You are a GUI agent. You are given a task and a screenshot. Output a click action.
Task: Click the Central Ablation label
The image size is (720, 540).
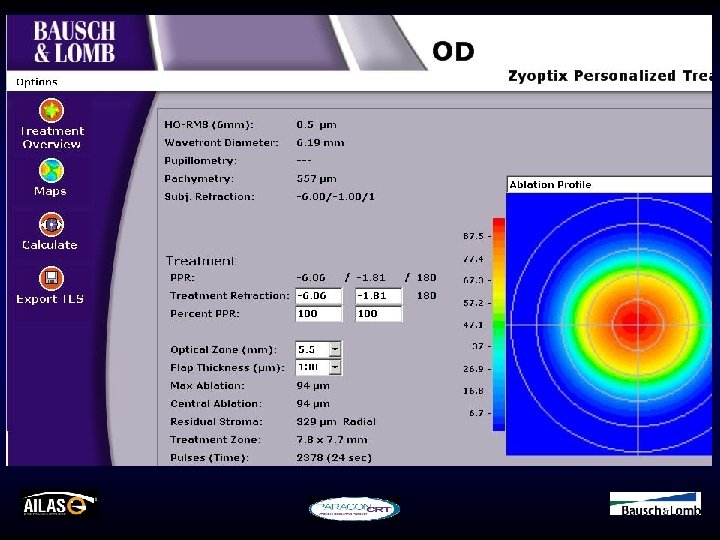coord(216,404)
